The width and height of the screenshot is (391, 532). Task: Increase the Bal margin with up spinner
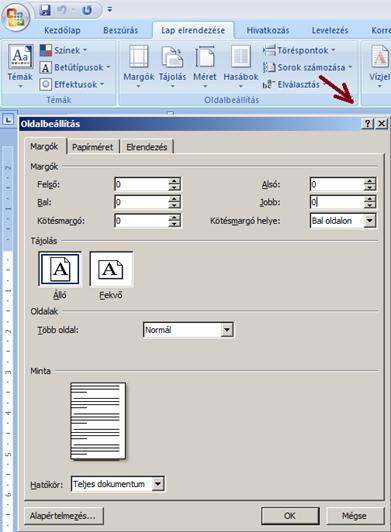click(174, 199)
